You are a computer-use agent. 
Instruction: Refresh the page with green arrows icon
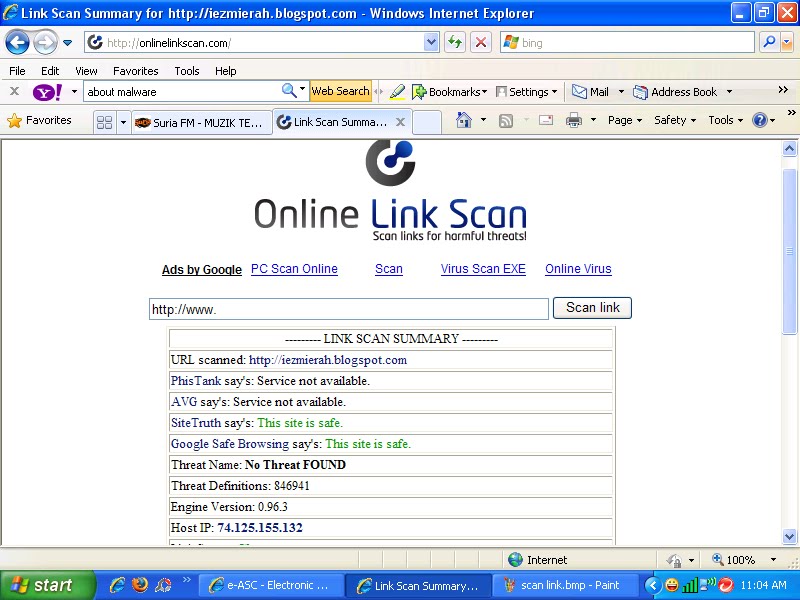tap(455, 42)
